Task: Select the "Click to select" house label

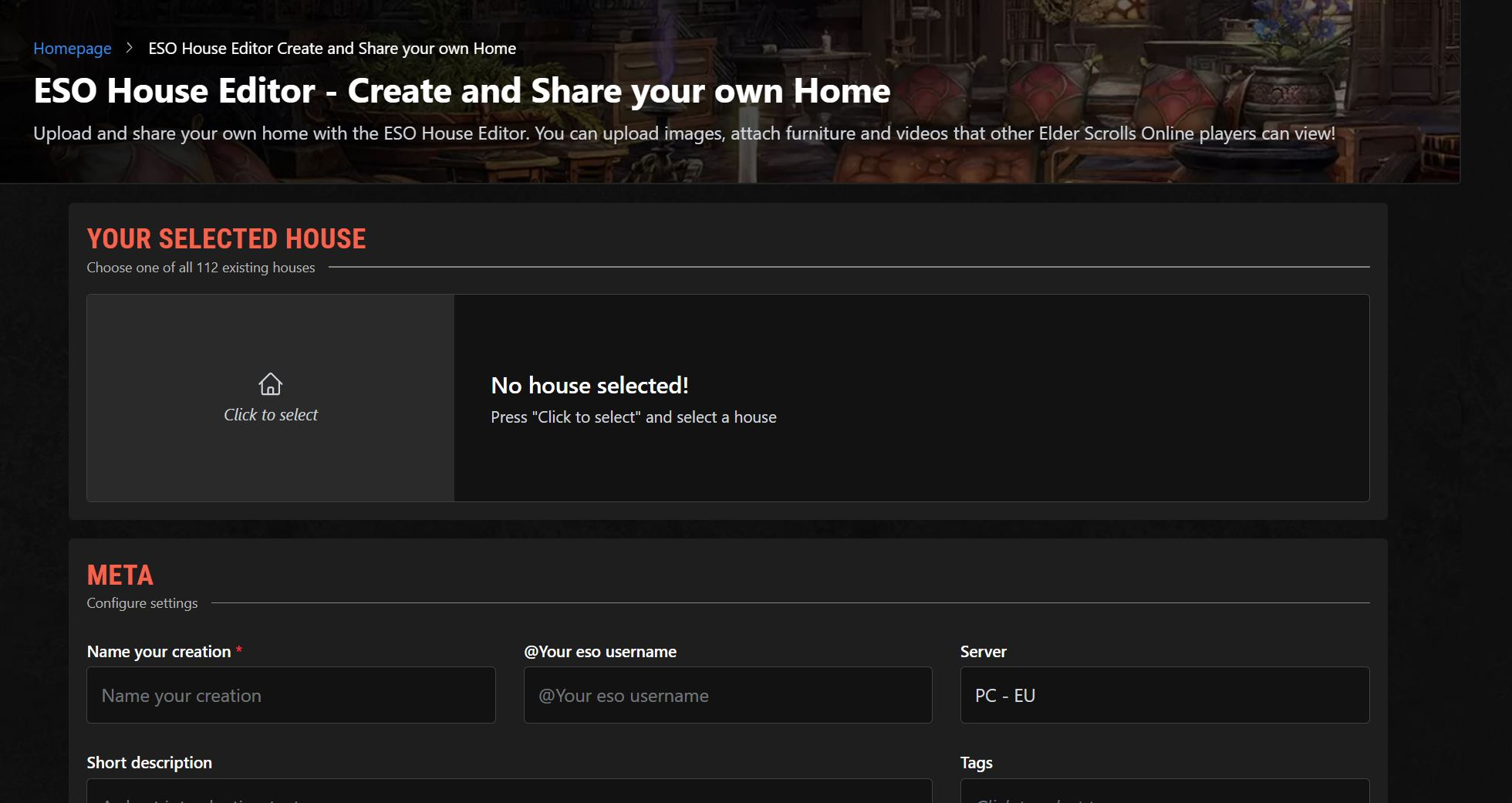Action: point(271,415)
